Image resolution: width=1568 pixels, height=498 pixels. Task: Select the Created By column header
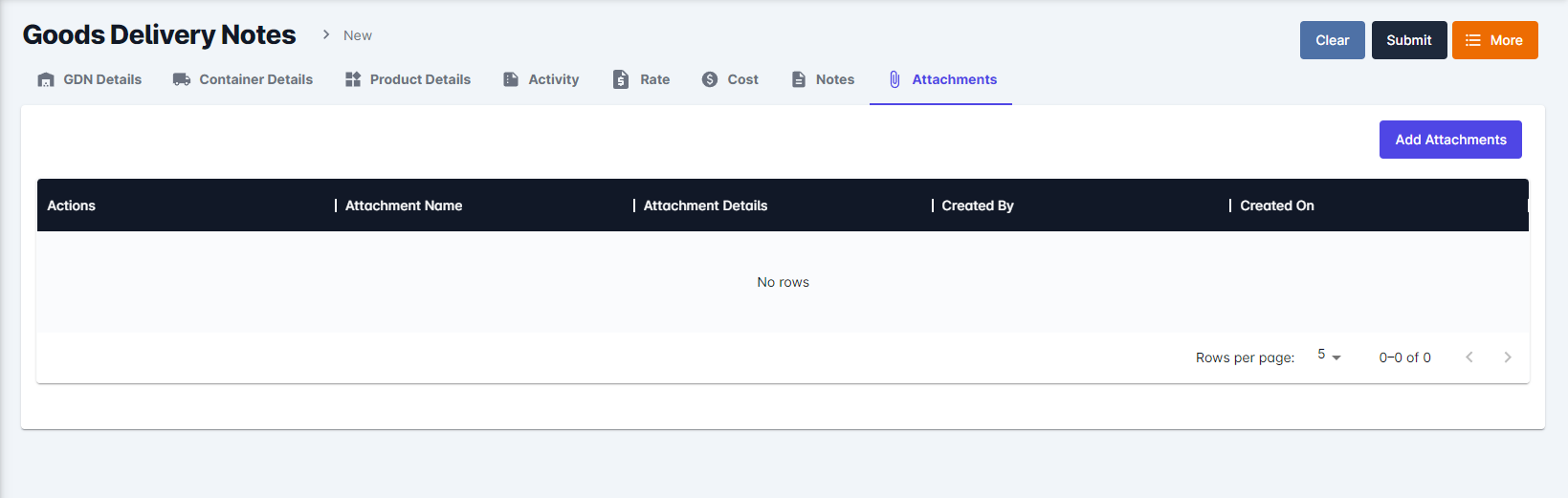[978, 206]
